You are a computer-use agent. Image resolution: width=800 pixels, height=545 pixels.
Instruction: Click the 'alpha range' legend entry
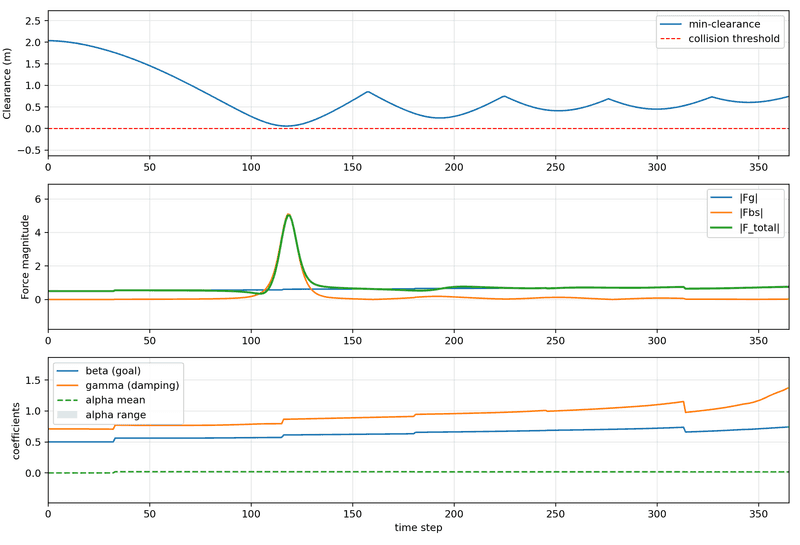pyautogui.click(x=102, y=415)
